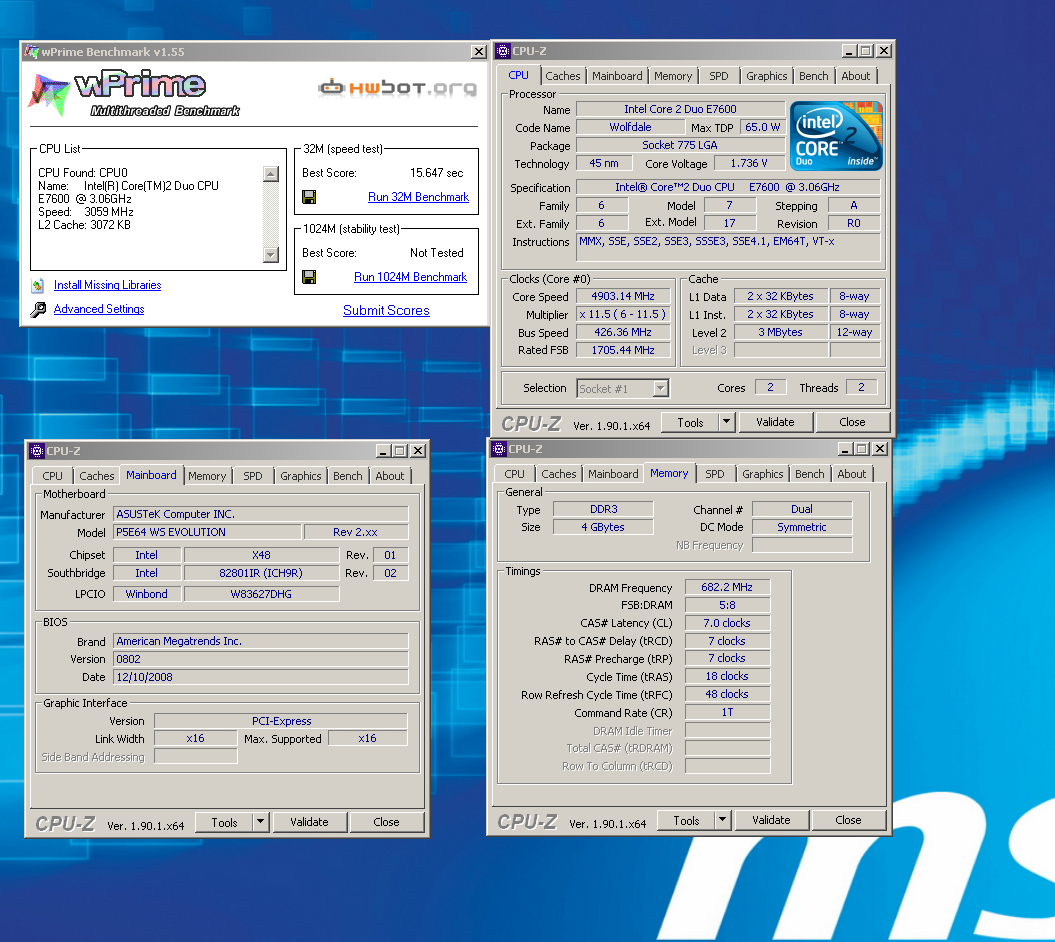The width and height of the screenshot is (1055, 942).
Task: Click the Install Missing Libraries icon
Action: click(x=38, y=285)
